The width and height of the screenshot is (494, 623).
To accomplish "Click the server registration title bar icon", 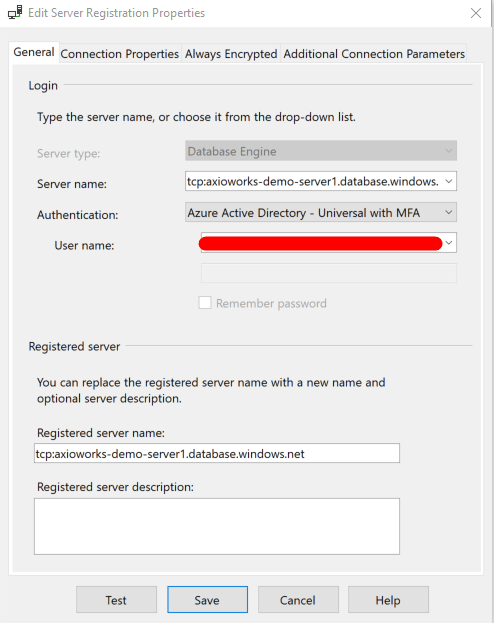I will [15, 13].
